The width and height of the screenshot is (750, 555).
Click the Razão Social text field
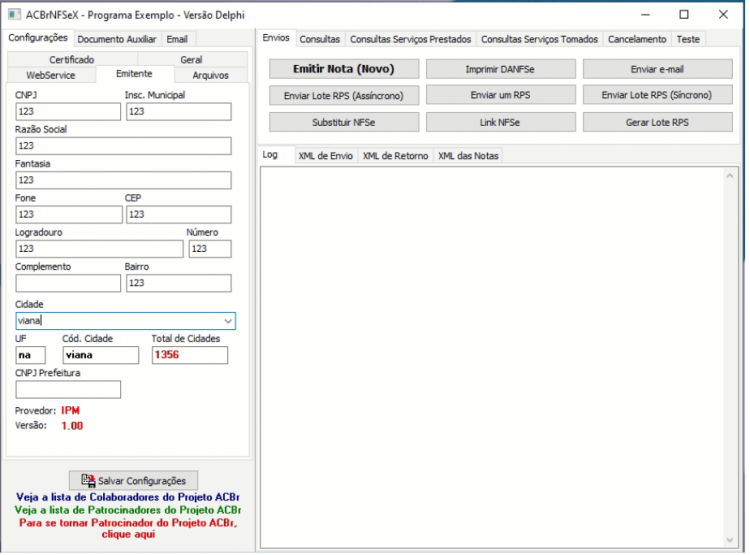coord(123,146)
